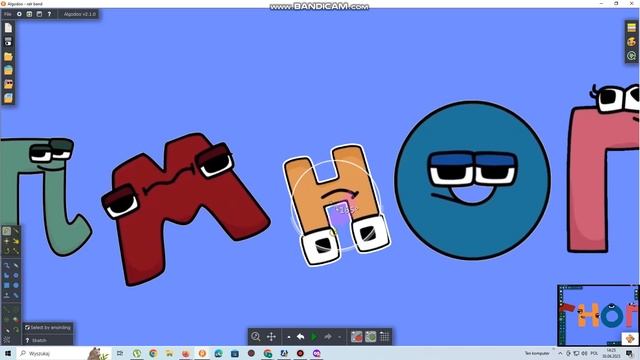Slow down simulation with small dot left of undo

(x=289, y=337)
